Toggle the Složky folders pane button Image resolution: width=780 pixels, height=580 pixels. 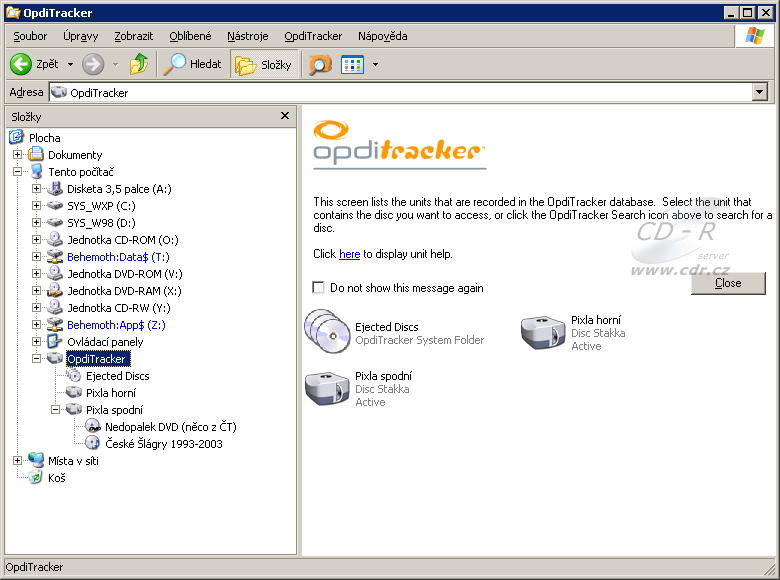coord(264,64)
